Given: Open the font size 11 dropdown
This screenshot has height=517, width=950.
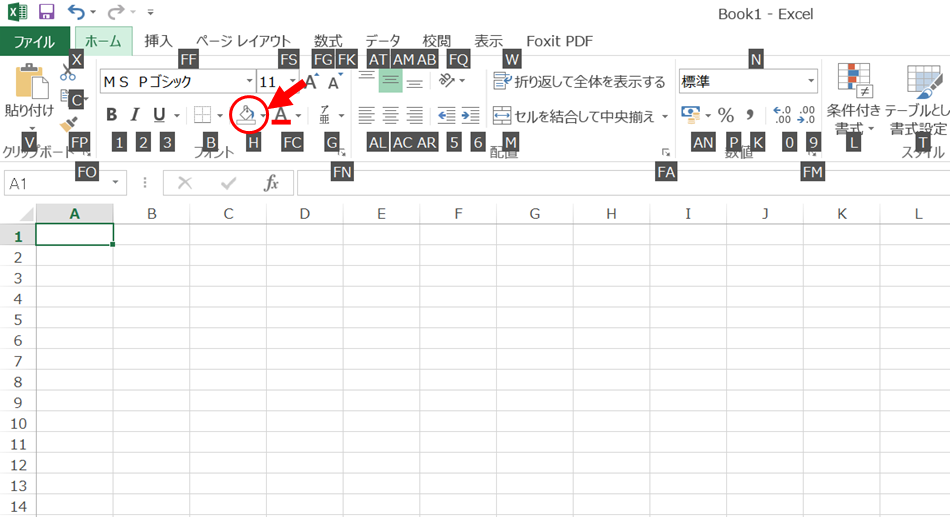Looking at the screenshot, I should [x=293, y=81].
